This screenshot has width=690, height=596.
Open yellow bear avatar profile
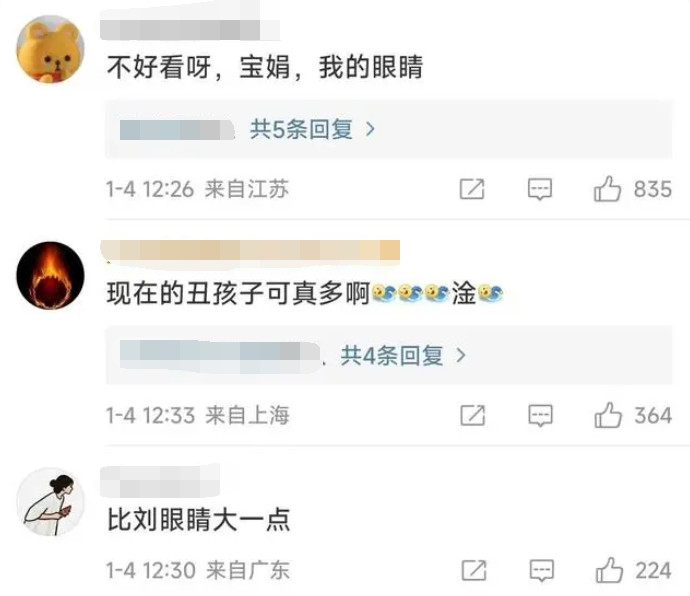coord(50,49)
